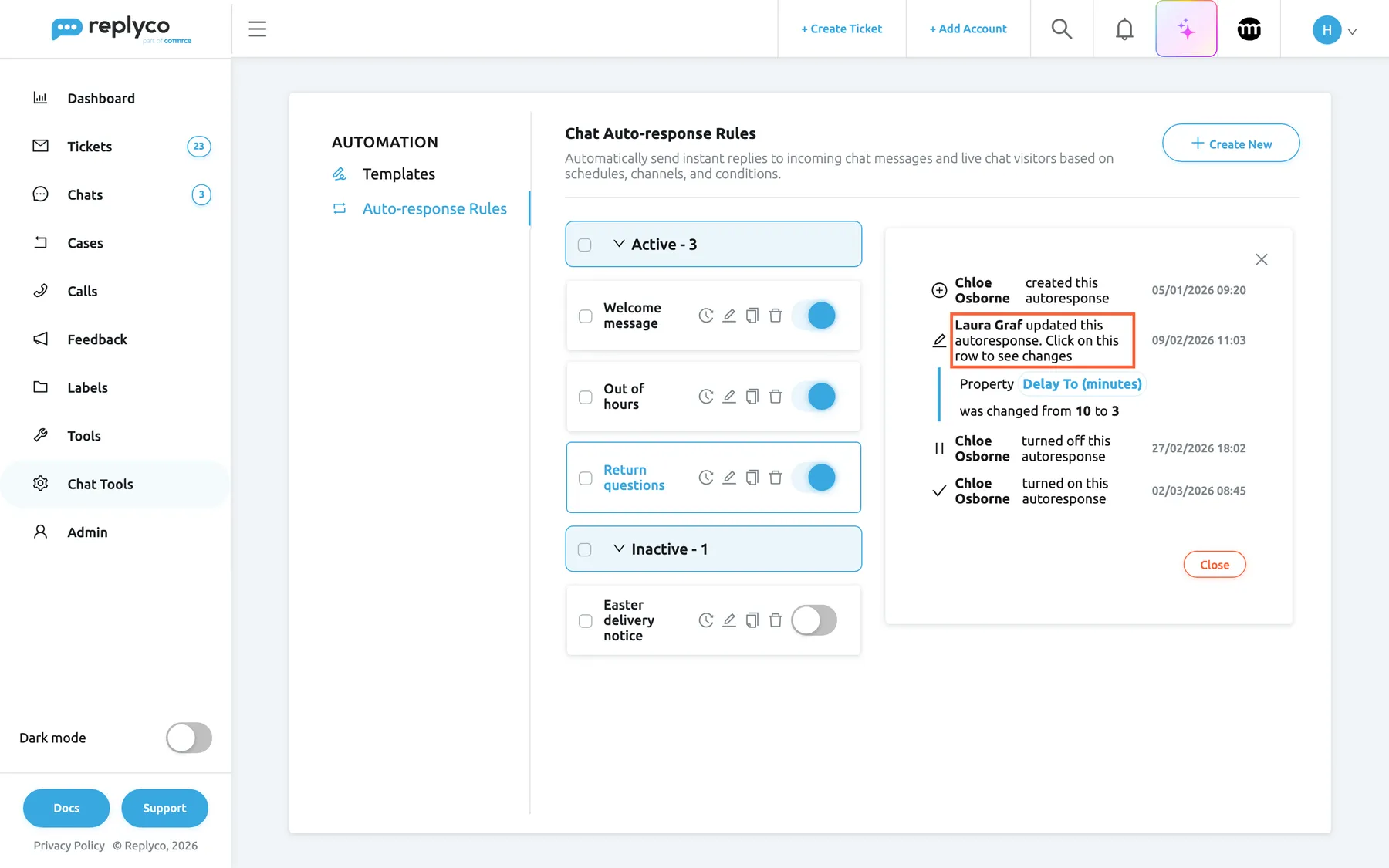Open Templates in Automation menu
Screen dimensions: 1389x868
click(398, 174)
